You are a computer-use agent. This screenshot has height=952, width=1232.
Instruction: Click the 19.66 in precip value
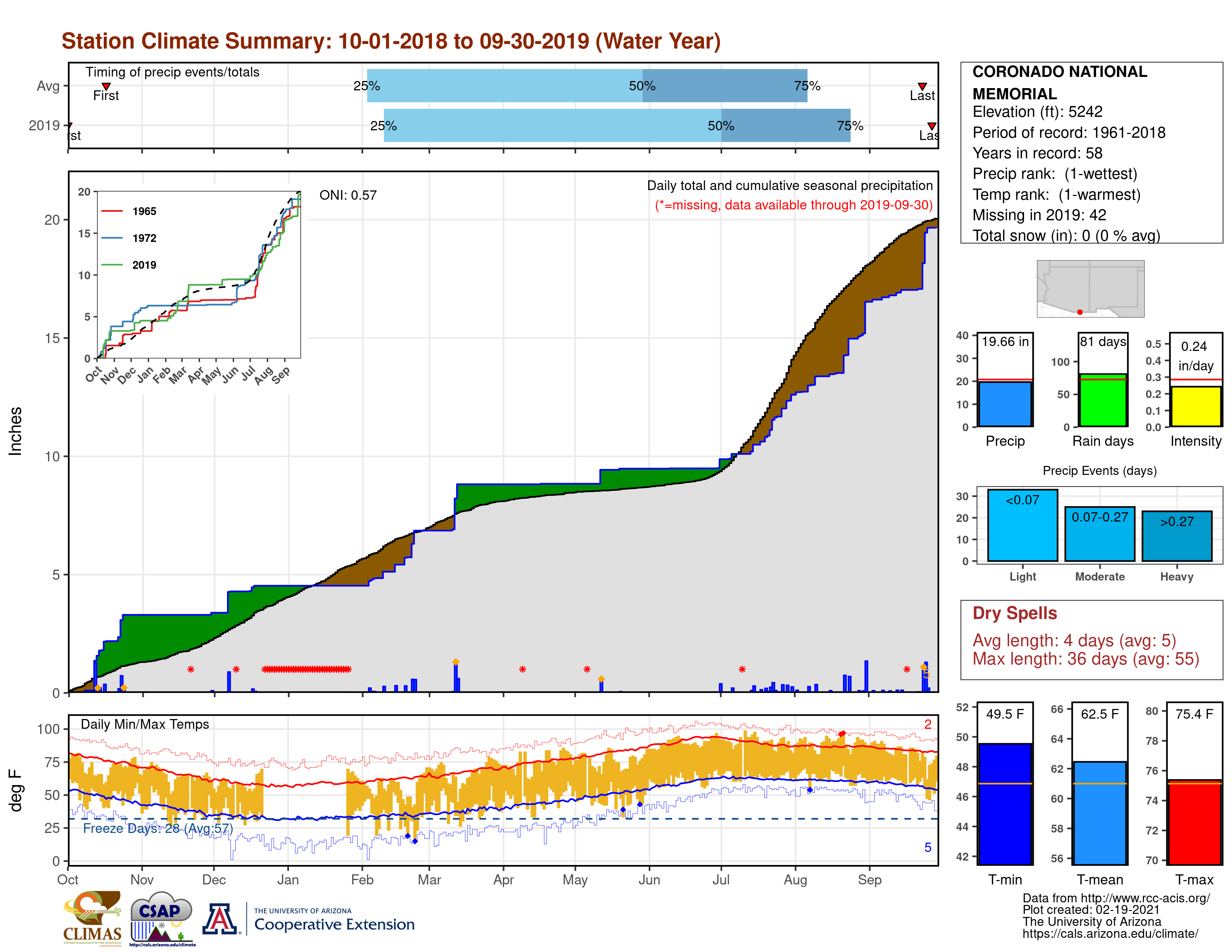[x=1005, y=342]
